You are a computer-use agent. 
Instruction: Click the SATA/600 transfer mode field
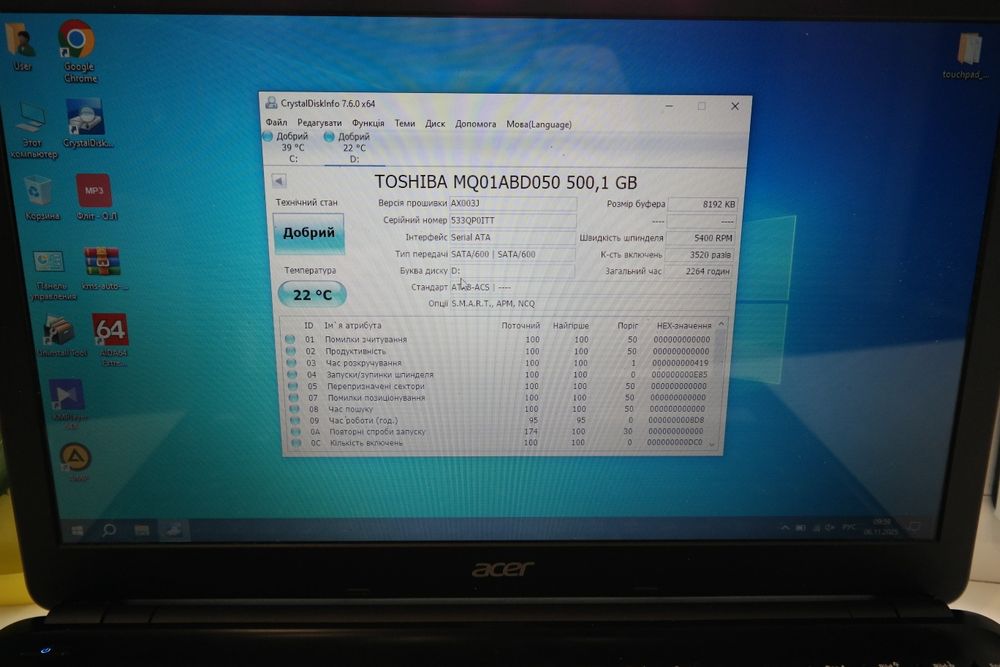(x=512, y=254)
